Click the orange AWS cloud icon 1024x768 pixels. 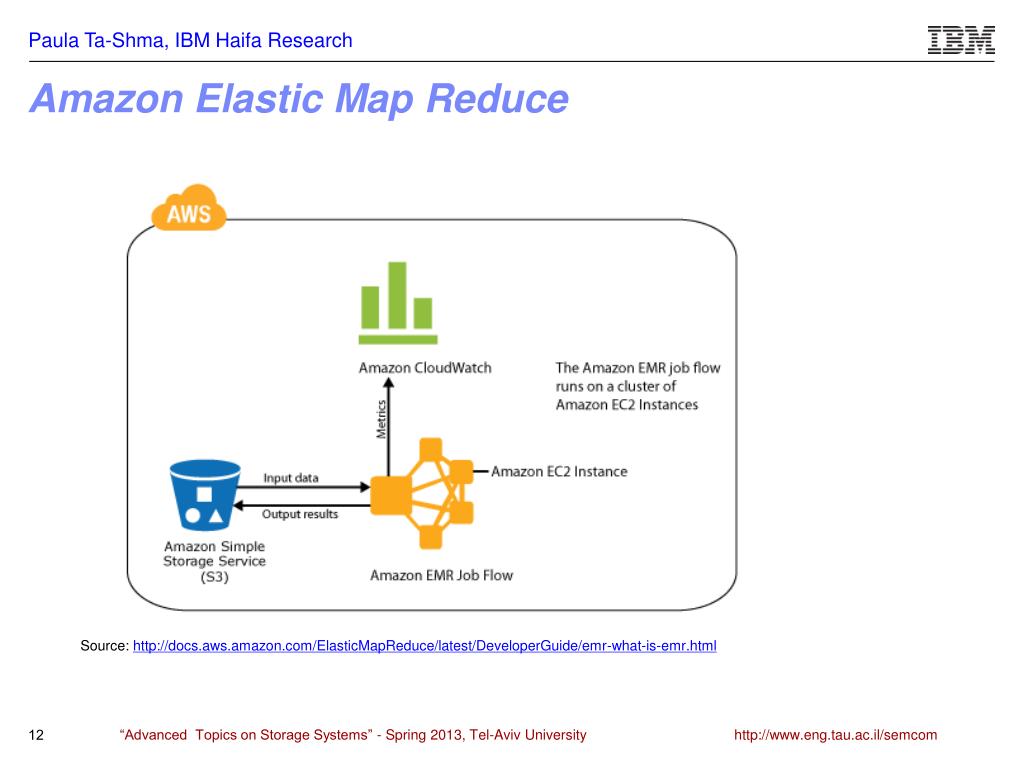click(x=189, y=208)
